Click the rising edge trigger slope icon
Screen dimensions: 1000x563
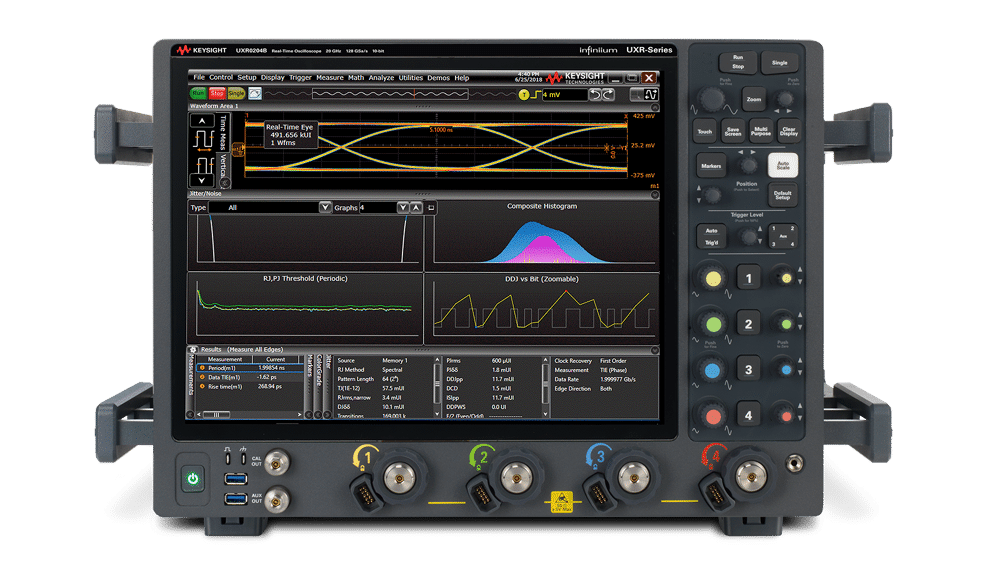tap(536, 95)
